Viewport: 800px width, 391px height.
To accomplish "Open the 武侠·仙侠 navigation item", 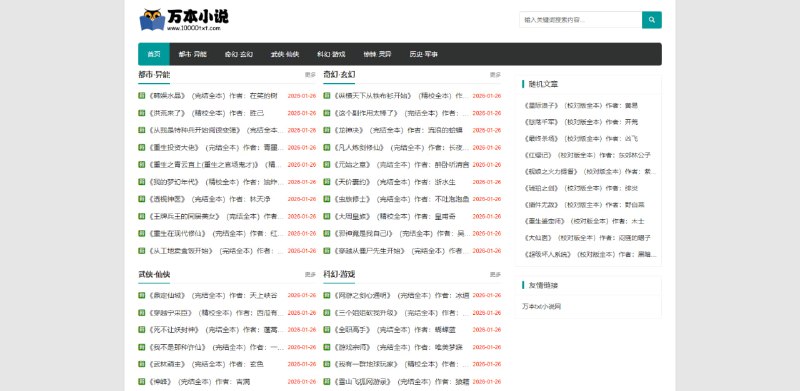I will (285, 54).
